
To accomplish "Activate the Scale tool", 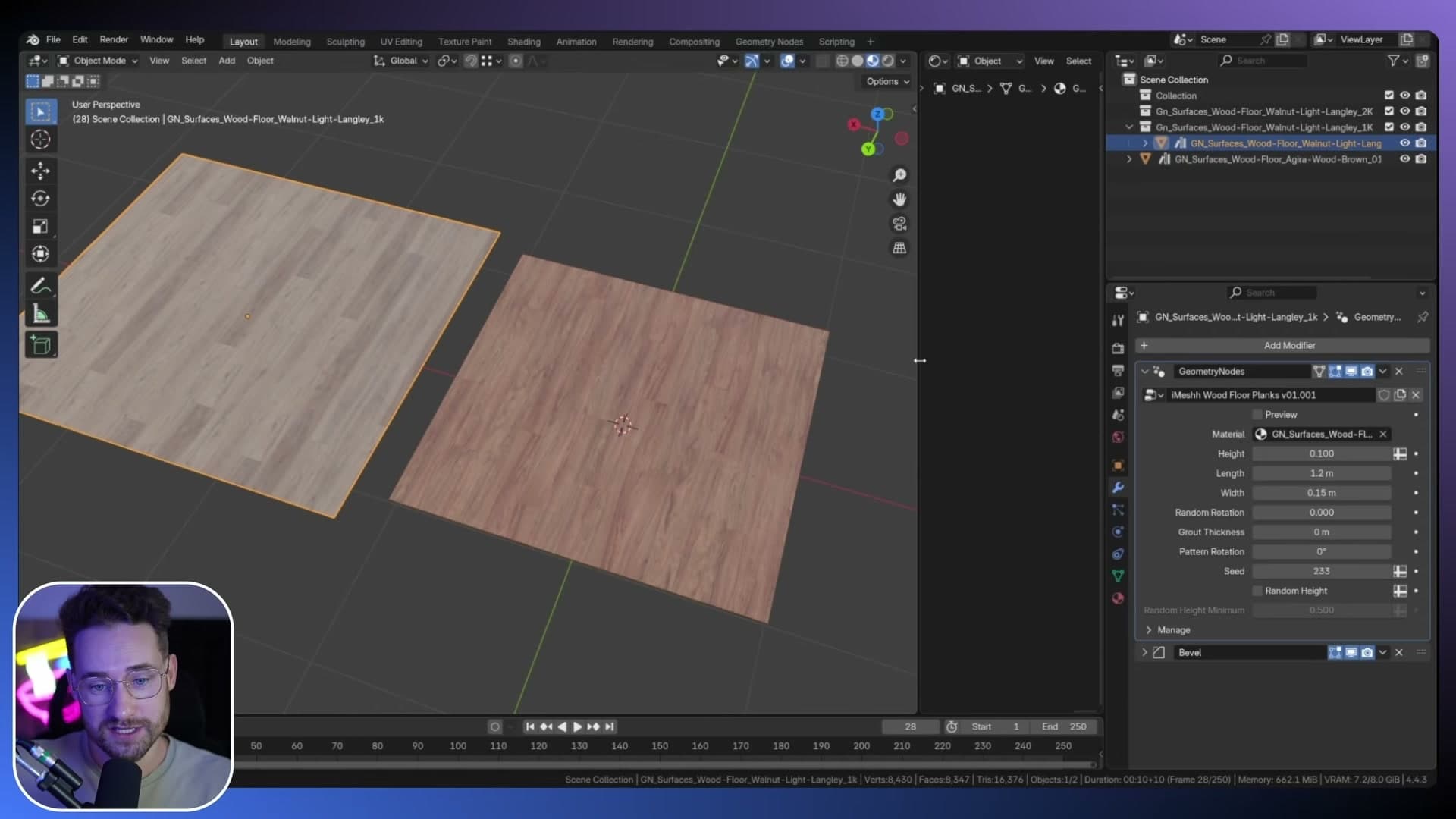I will point(40,226).
